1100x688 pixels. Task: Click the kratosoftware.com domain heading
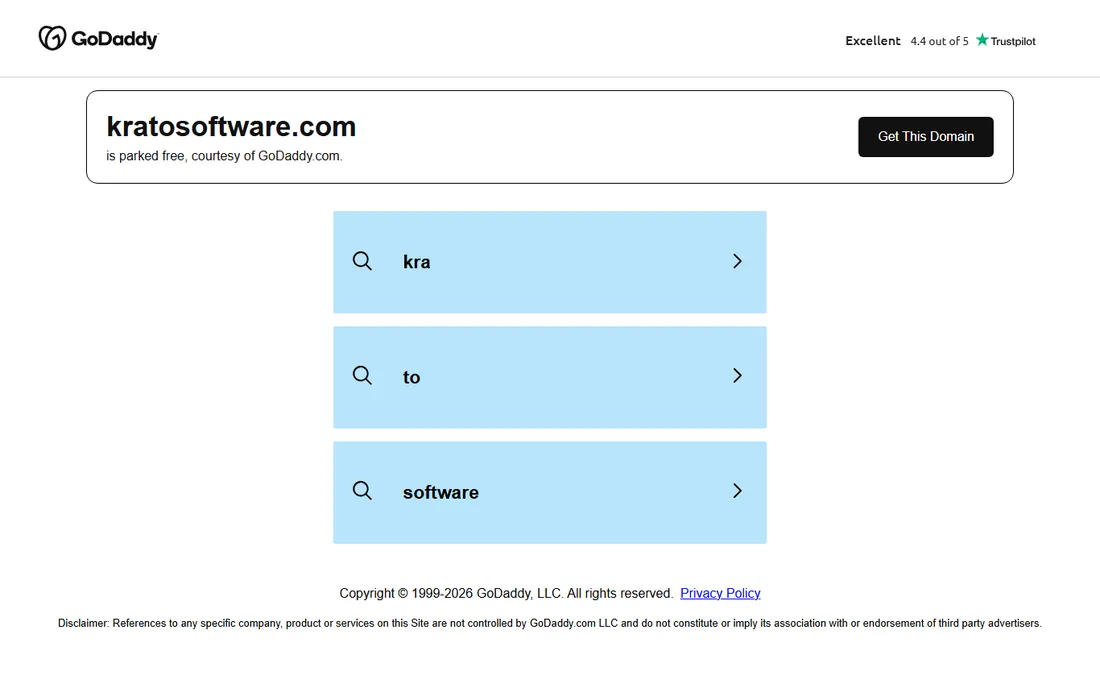point(231,127)
